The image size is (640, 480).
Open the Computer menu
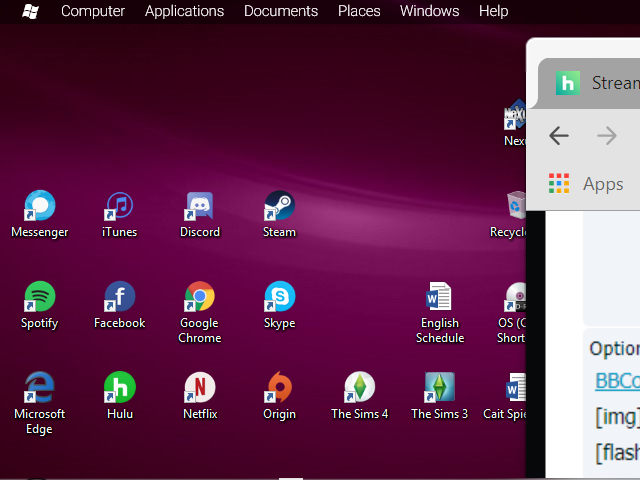[93, 11]
